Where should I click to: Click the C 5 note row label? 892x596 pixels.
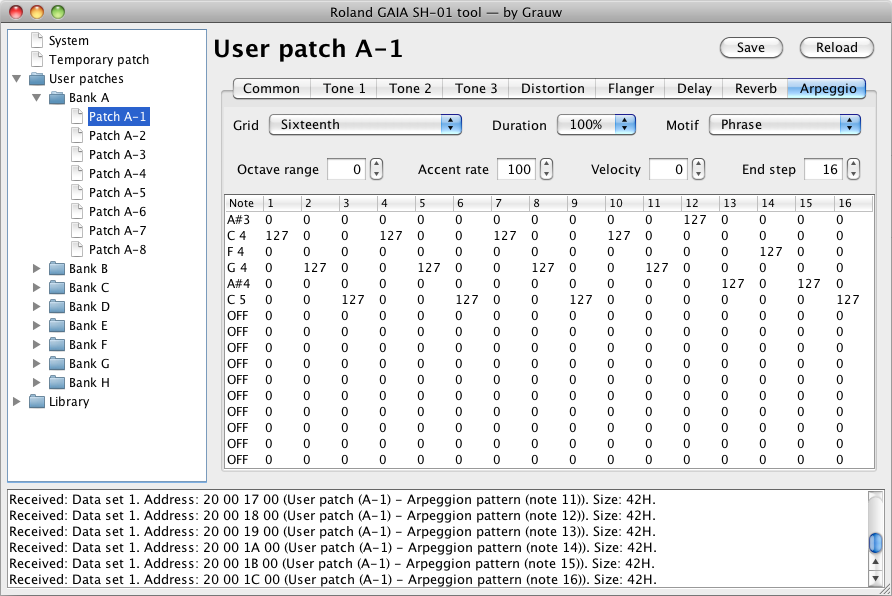click(237, 299)
